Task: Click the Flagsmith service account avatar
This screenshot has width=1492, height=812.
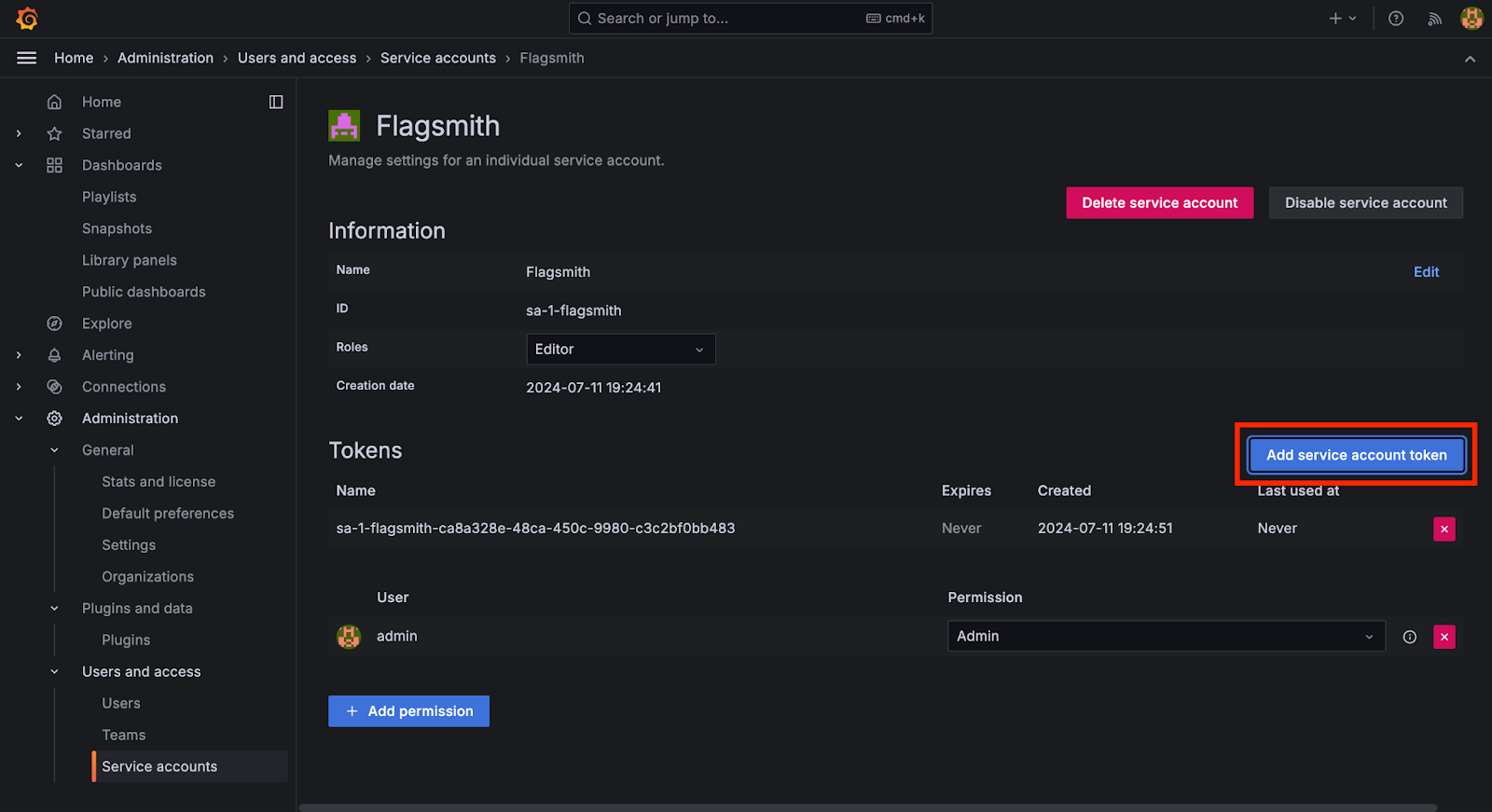Action: click(x=344, y=126)
